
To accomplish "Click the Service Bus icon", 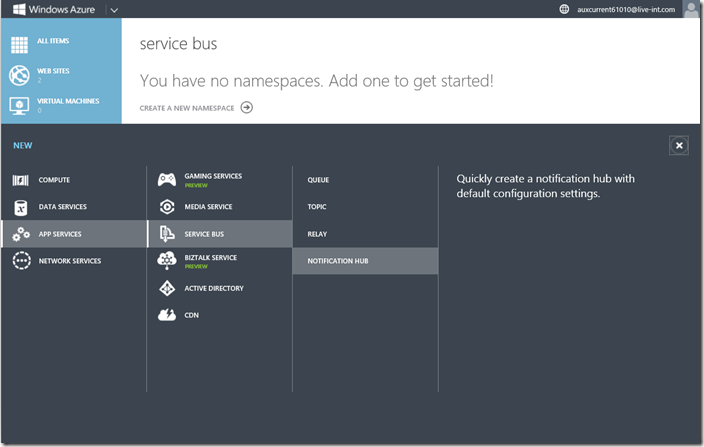I will pyautogui.click(x=167, y=234).
